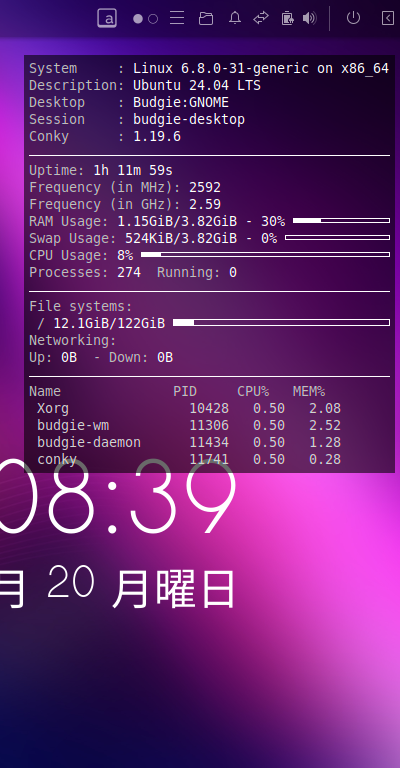Show notifications via the bell icon
Image resolution: width=400 pixels, height=768 pixels.
click(x=235, y=19)
